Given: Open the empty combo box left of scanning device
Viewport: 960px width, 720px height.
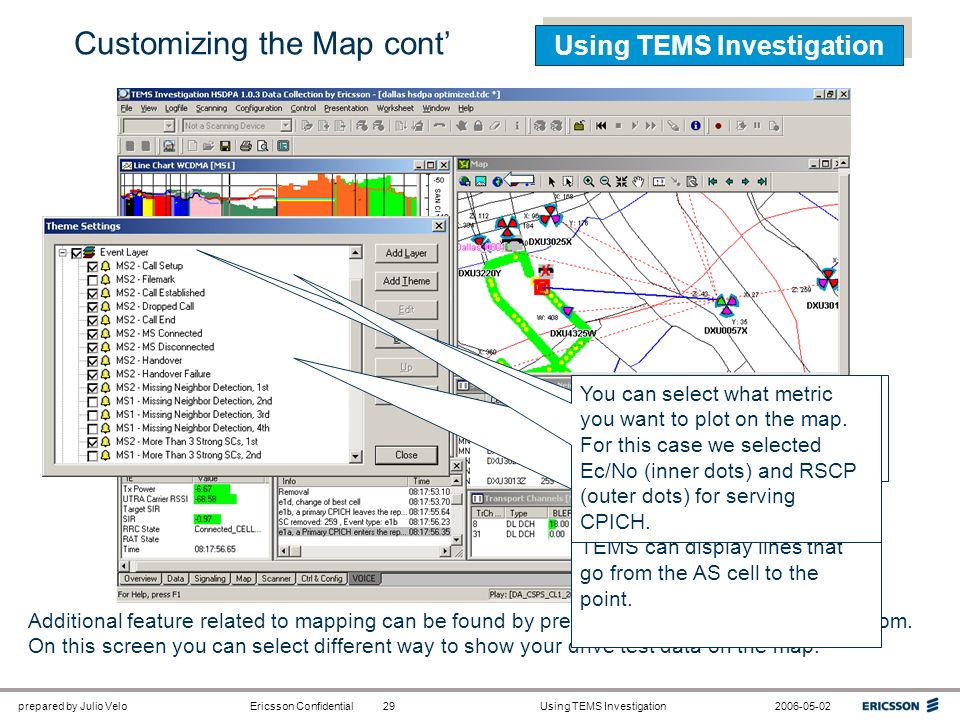Looking at the screenshot, I should point(169,126).
